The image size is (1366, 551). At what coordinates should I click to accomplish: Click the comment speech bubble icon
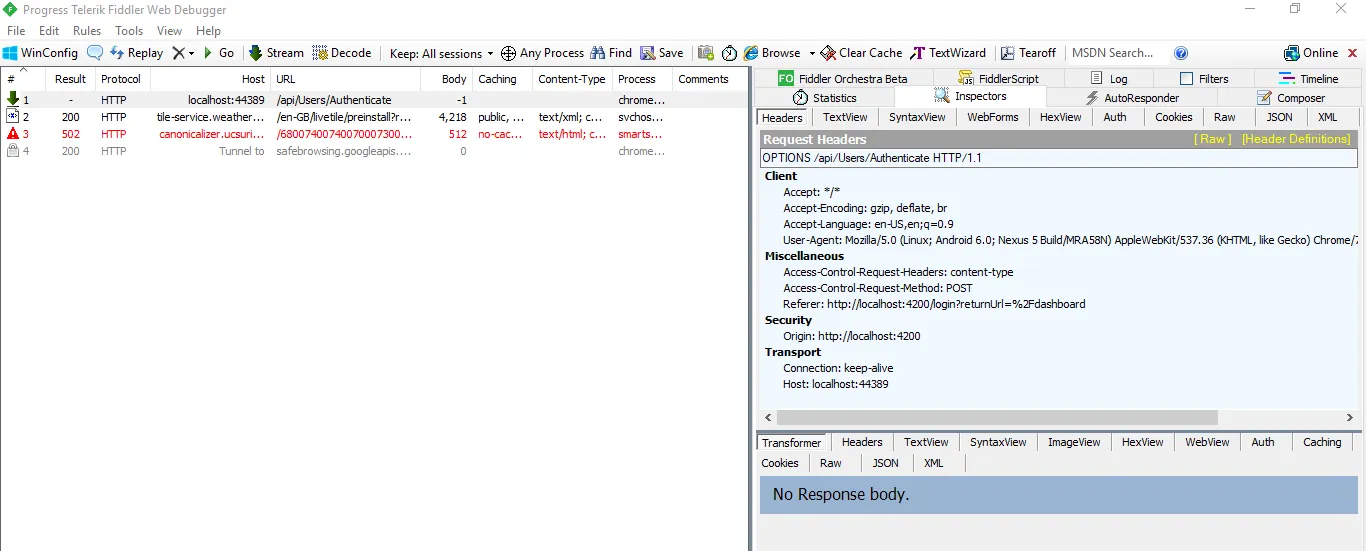pyautogui.click(x=95, y=53)
